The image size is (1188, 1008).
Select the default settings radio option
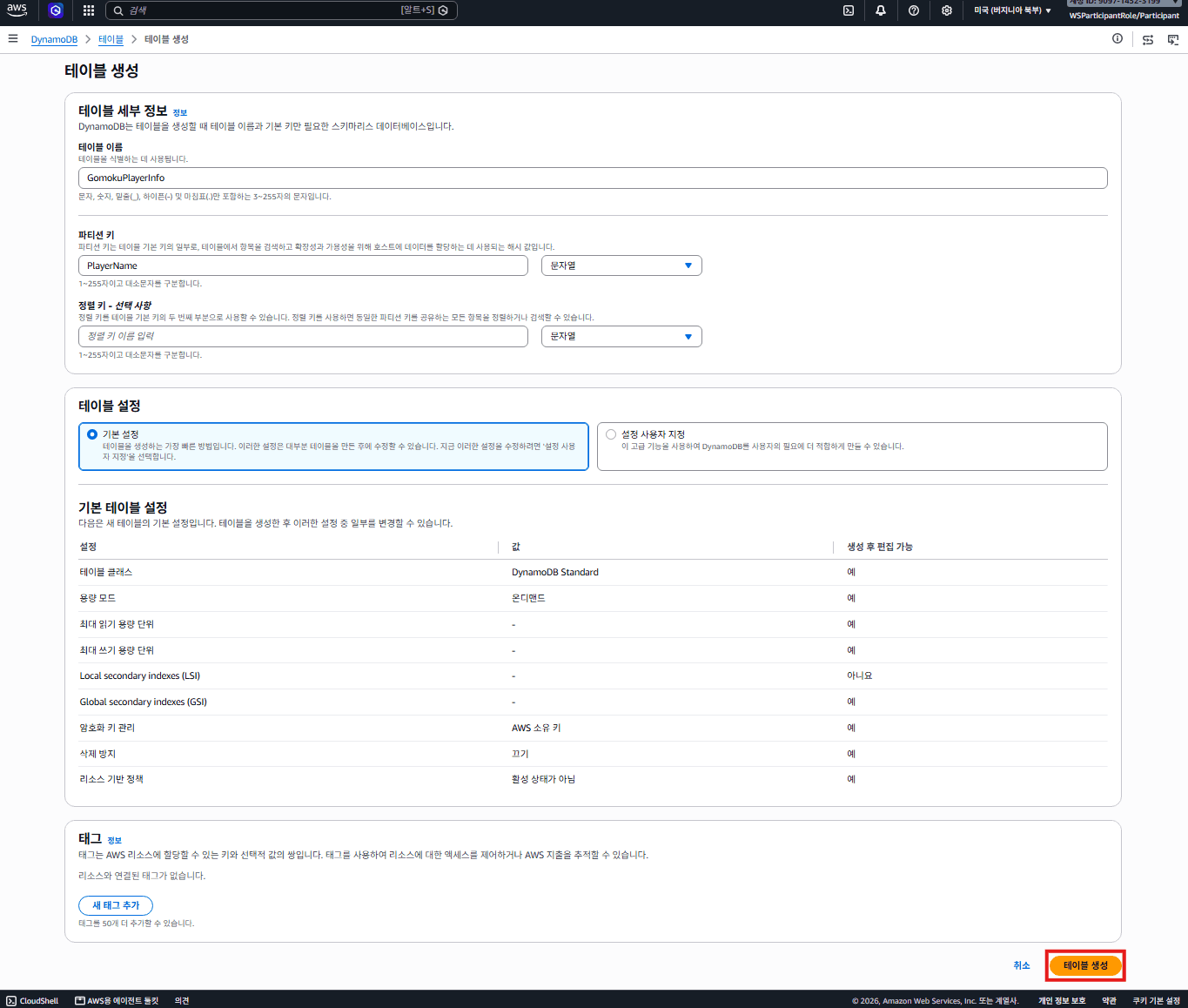92,434
